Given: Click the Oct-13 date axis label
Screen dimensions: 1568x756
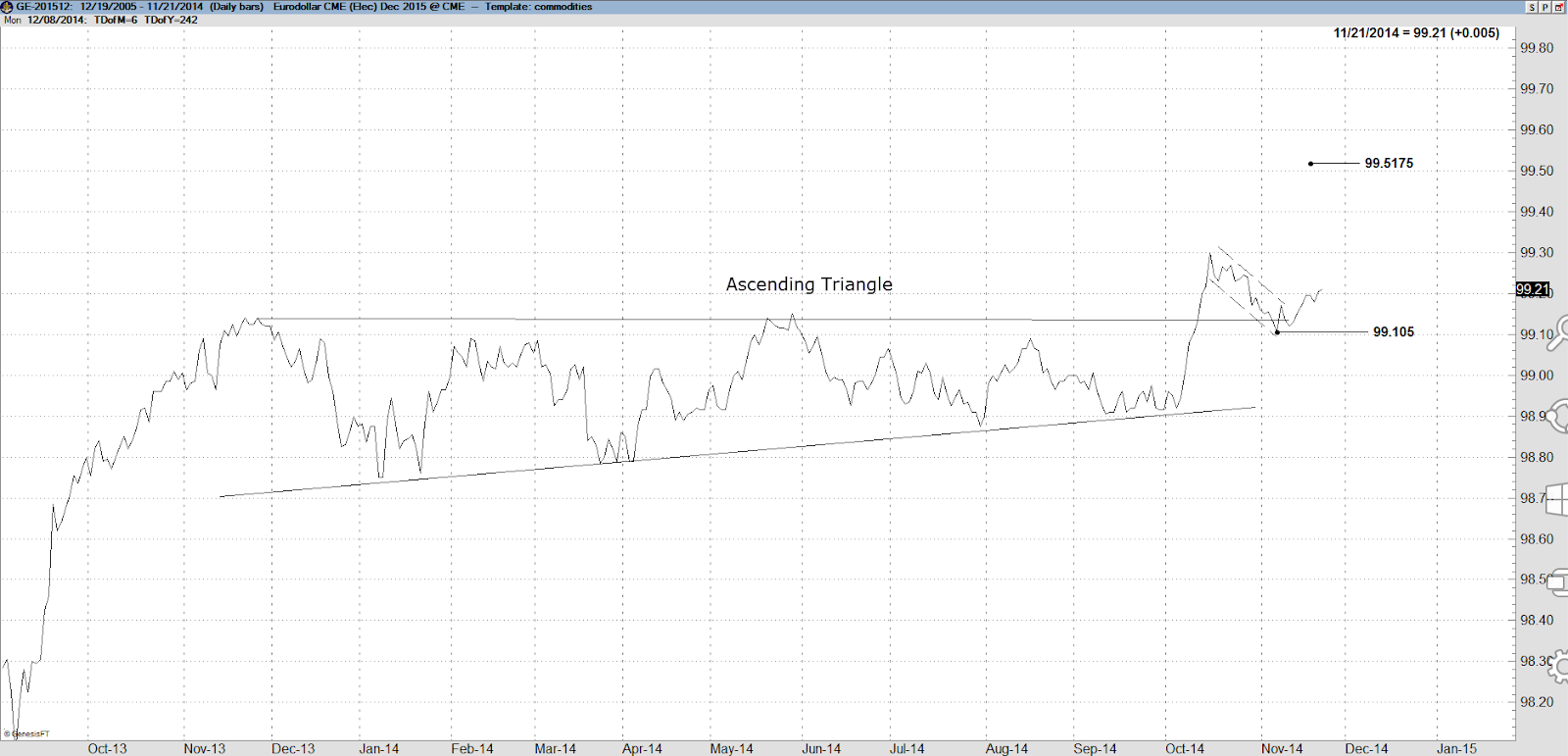Looking at the screenshot, I should point(107,748).
